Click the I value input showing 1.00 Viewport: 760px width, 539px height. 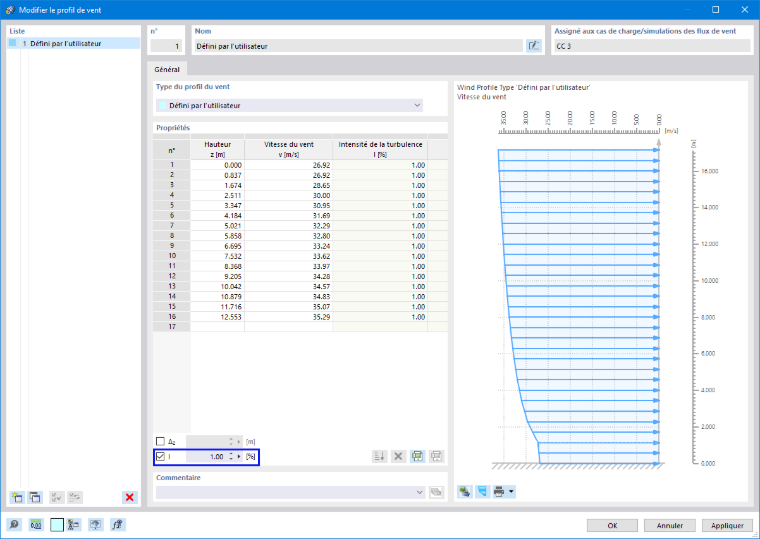point(206,457)
